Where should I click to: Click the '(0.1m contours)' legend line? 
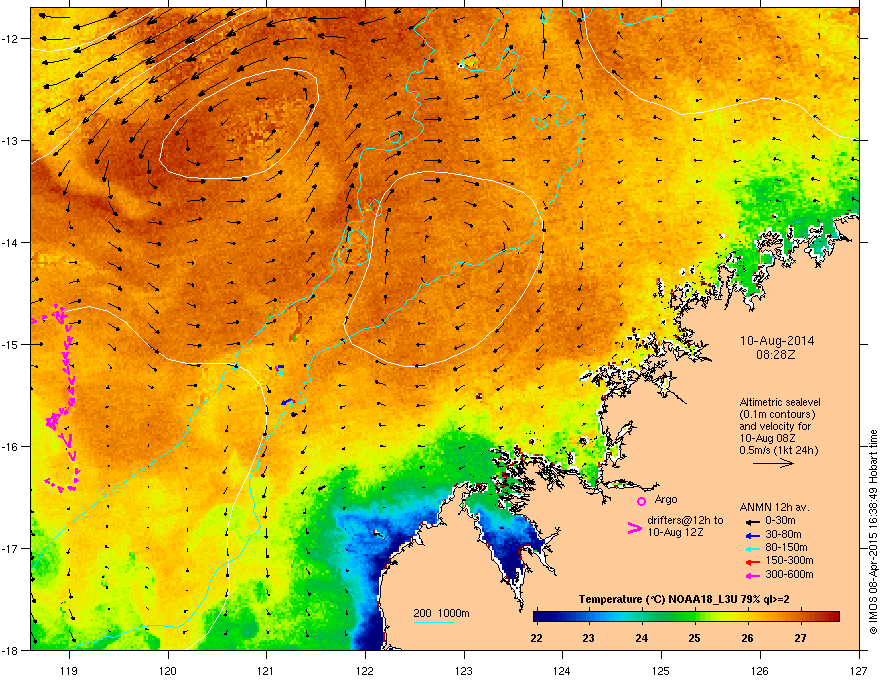tap(777, 415)
